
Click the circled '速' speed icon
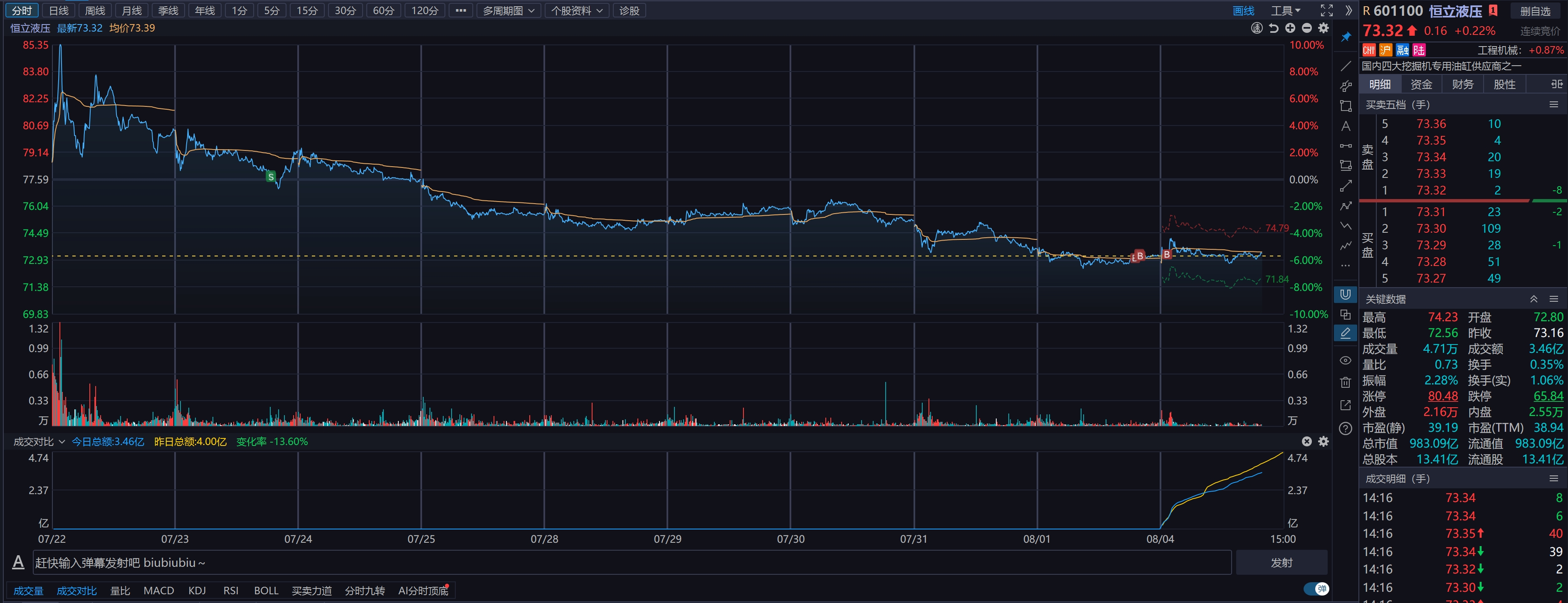tap(1257, 28)
